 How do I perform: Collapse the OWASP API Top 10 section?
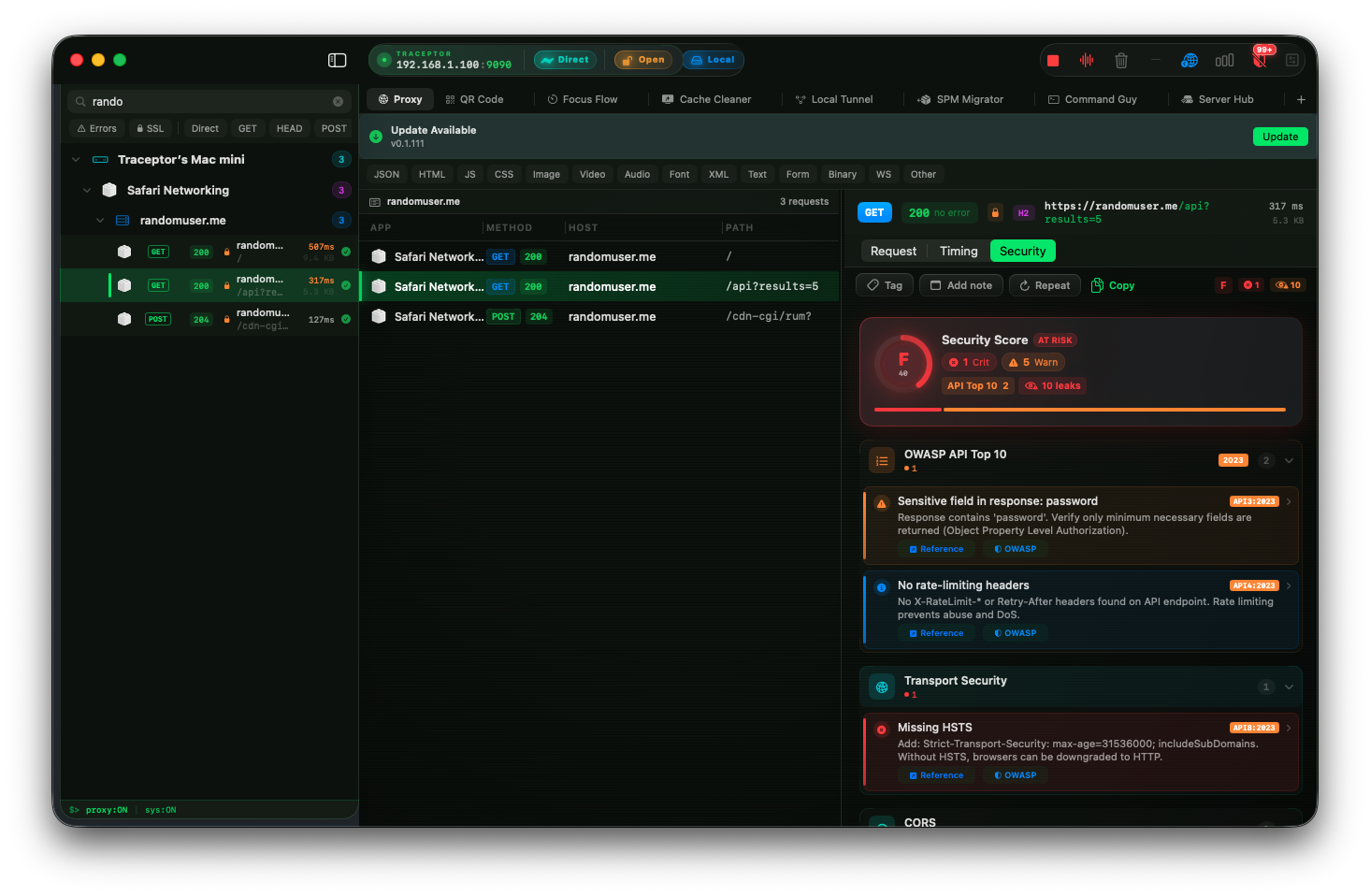coord(1289,460)
